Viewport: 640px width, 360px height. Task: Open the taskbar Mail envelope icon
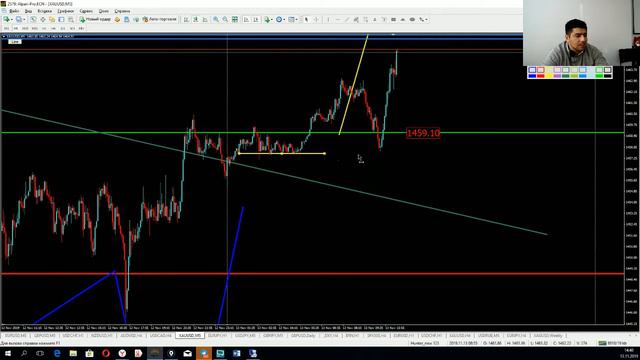187,353
